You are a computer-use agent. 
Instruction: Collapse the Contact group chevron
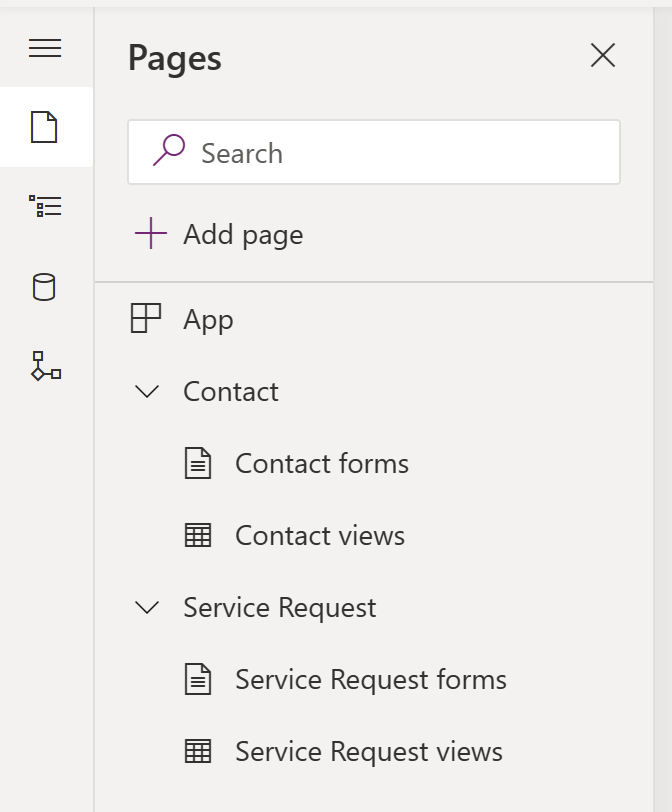pos(147,392)
